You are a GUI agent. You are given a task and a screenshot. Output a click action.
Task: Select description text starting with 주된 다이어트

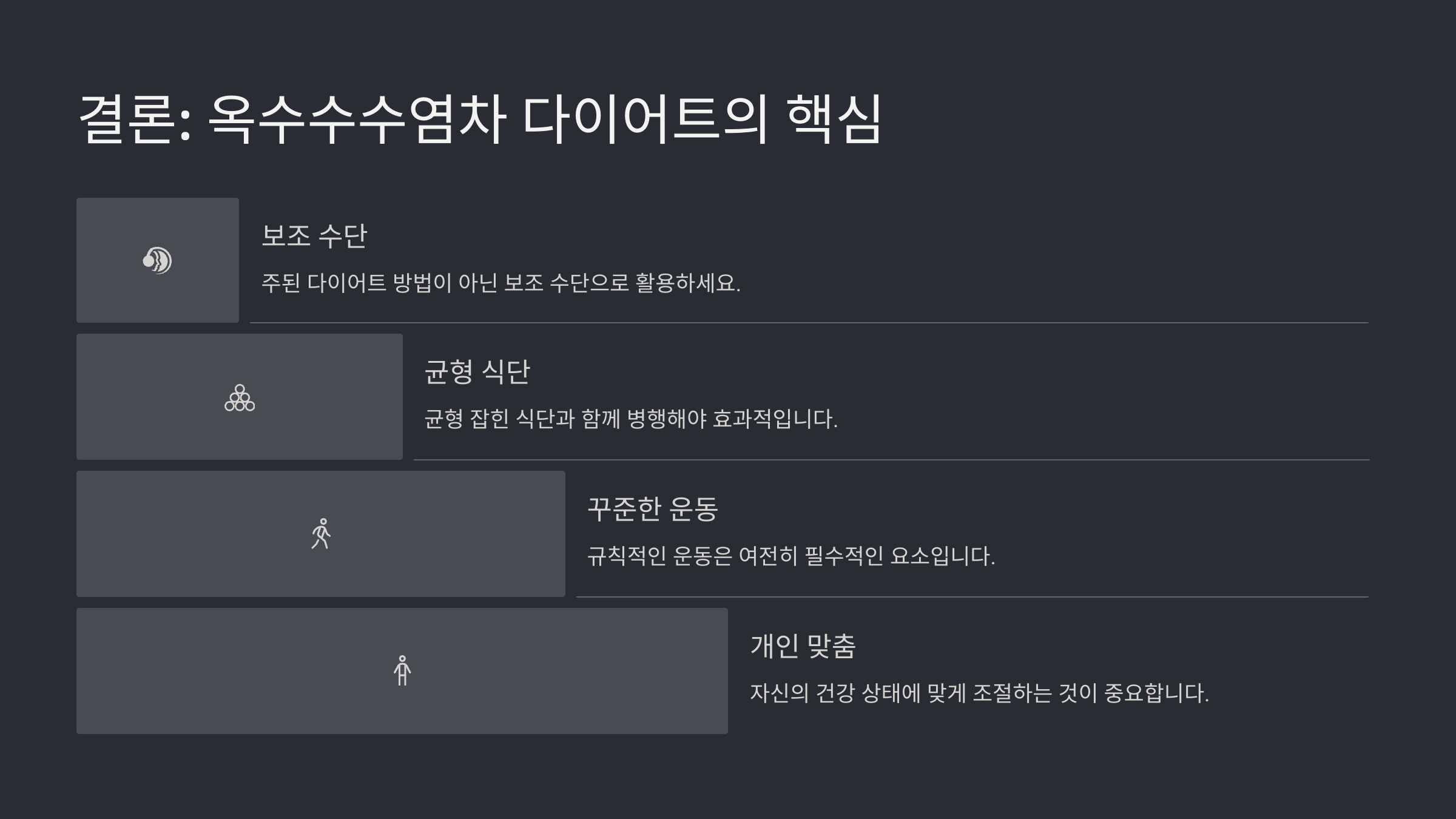click(x=501, y=283)
